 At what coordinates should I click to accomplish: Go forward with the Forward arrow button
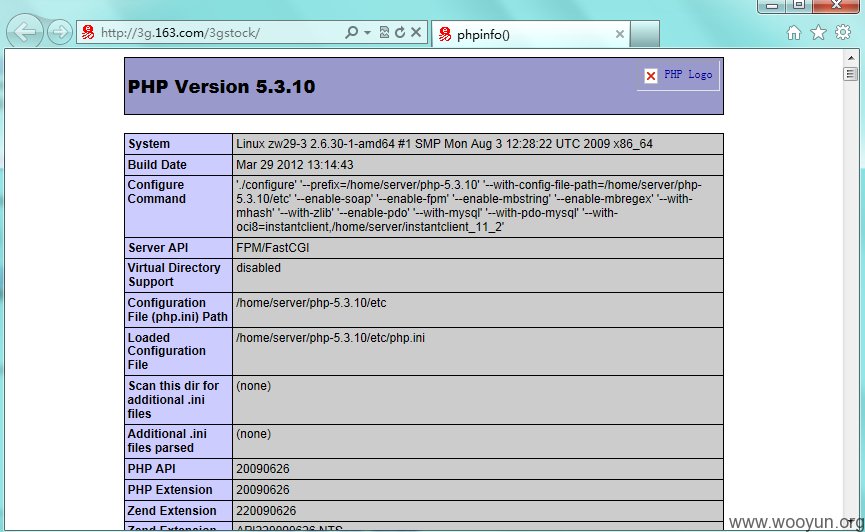click(60, 32)
